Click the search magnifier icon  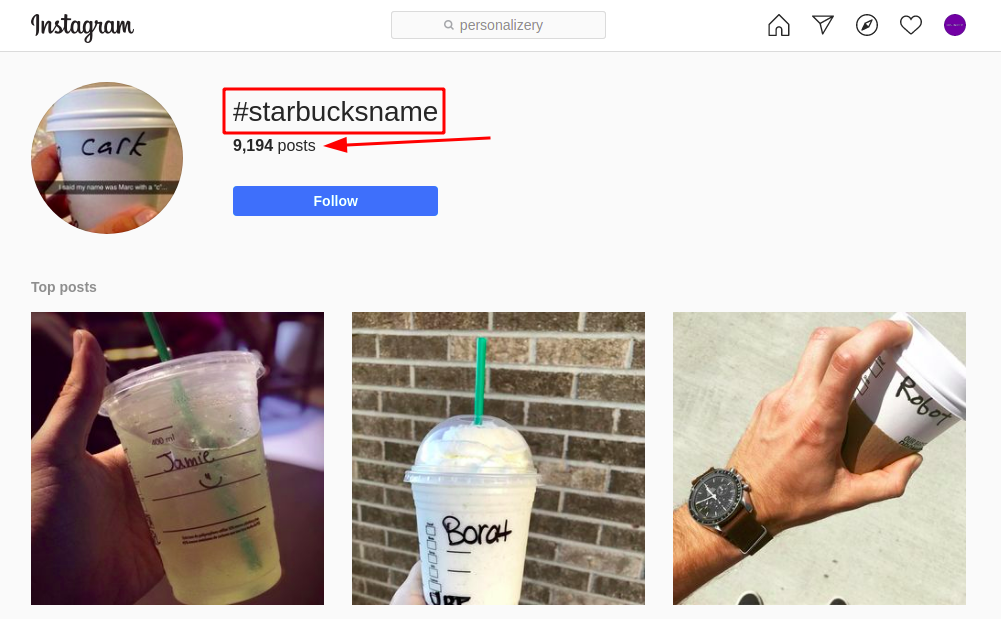(449, 25)
